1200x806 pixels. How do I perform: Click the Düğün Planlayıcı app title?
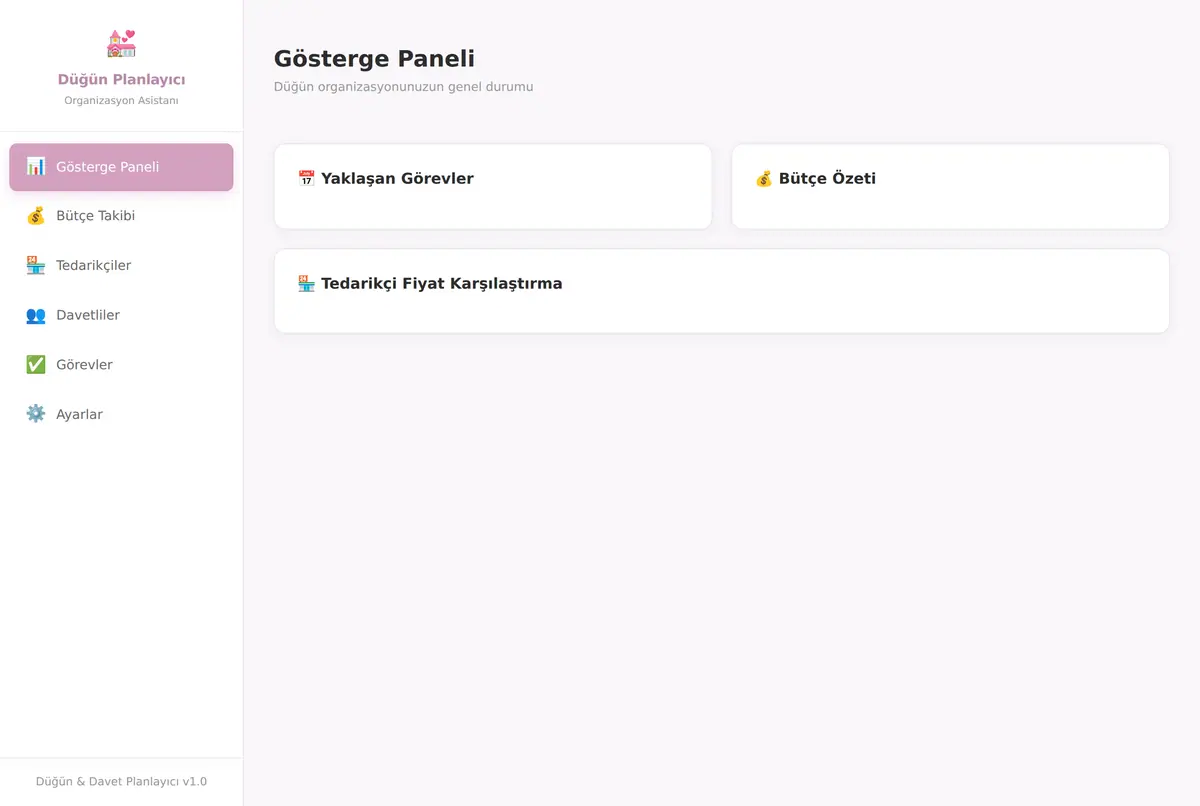tap(121, 80)
